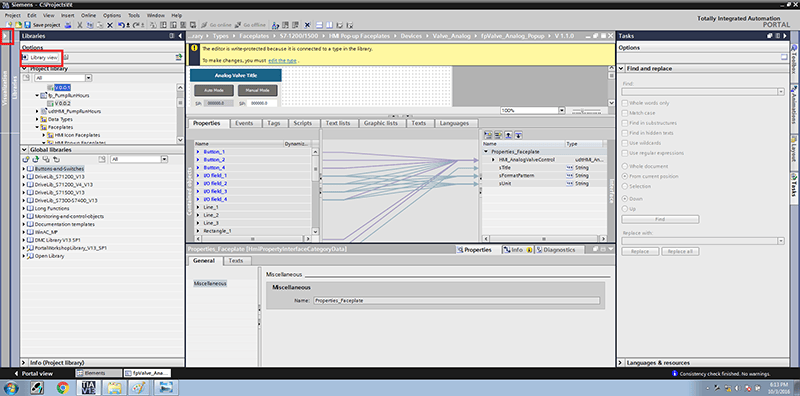Expand the Button_1 contained object
The height and width of the screenshot is (396, 800).
pyautogui.click(x=198, y=152)
